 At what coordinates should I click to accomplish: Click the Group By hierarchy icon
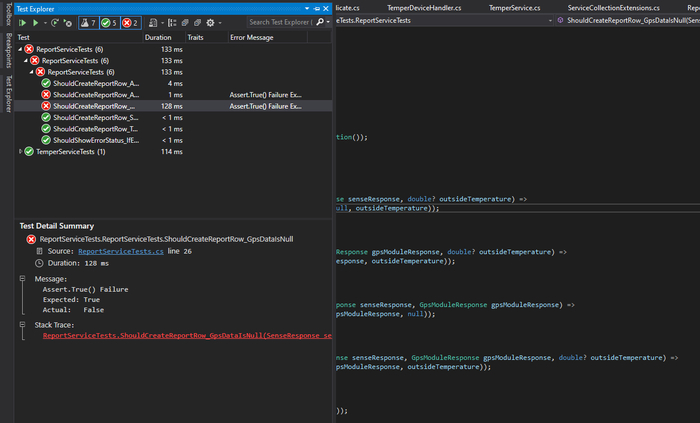170,22
